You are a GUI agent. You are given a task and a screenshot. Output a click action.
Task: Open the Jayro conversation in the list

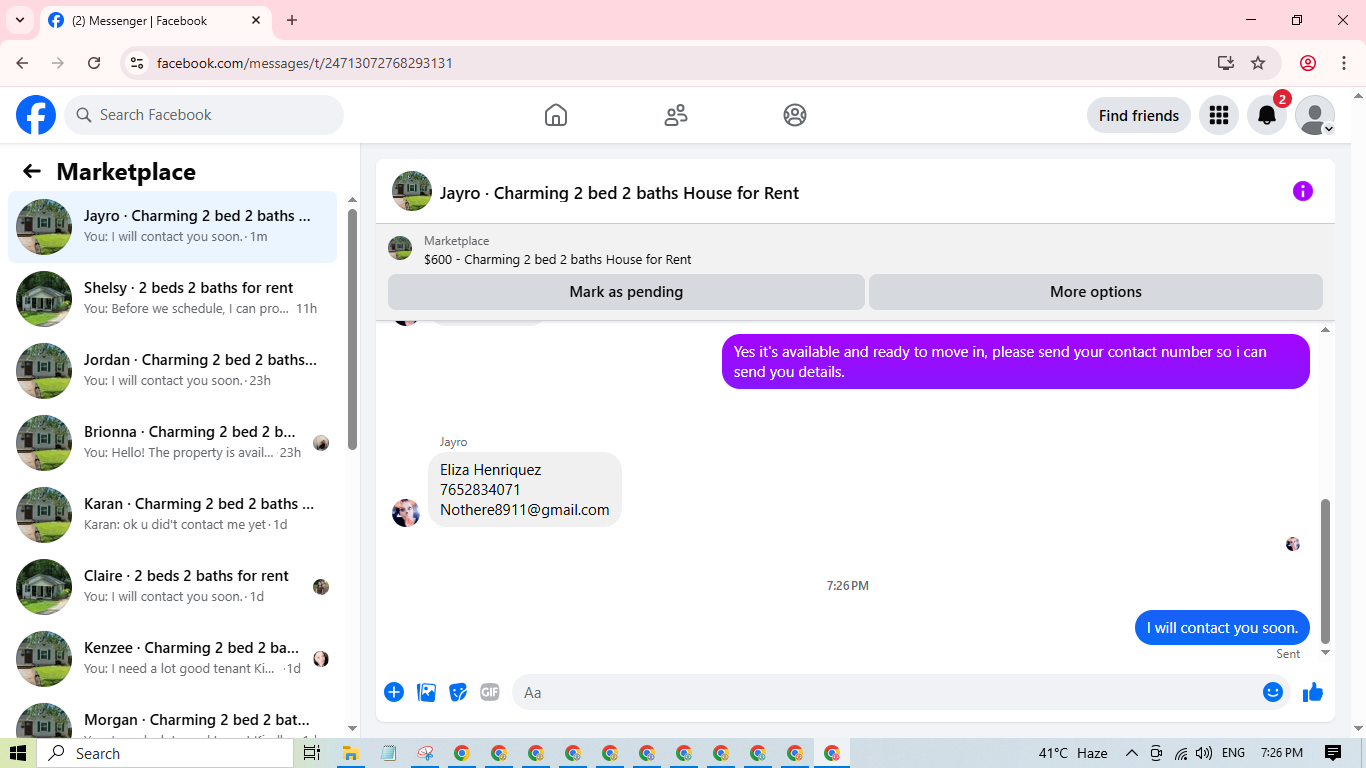(172, 227)
